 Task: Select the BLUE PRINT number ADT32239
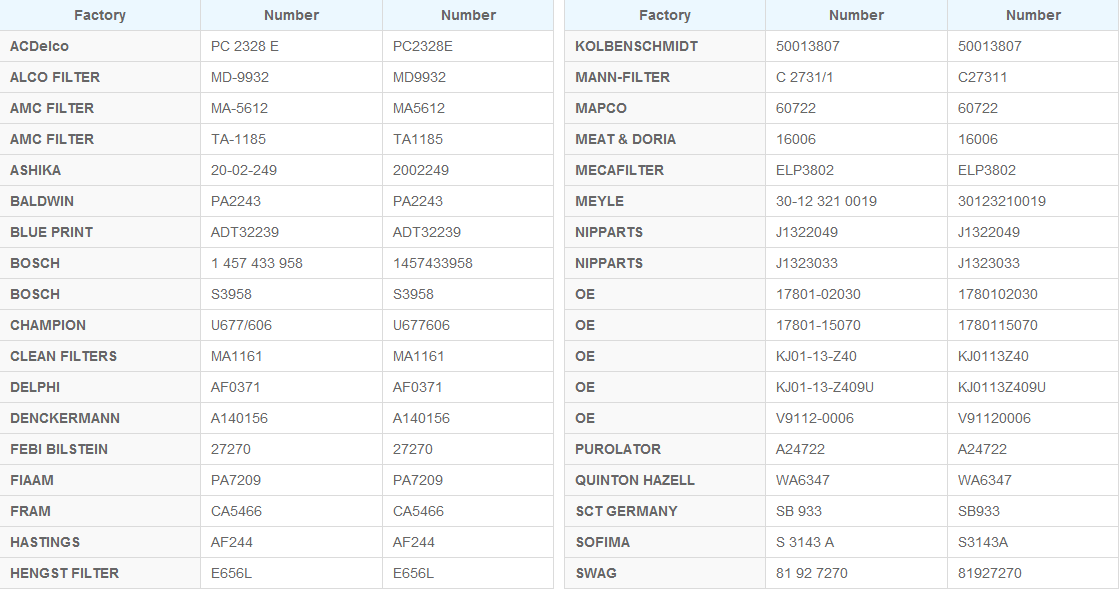point(245,233)
